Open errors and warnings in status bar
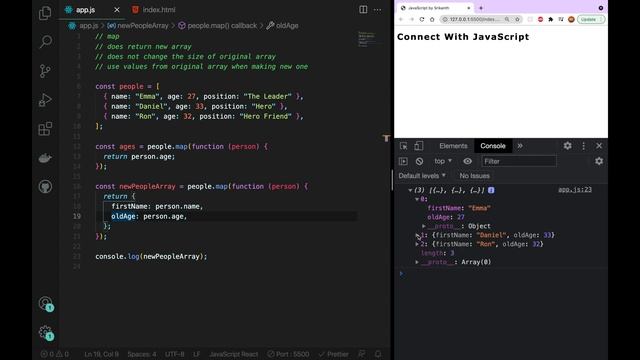640x360 pixels. coord(54,354)
